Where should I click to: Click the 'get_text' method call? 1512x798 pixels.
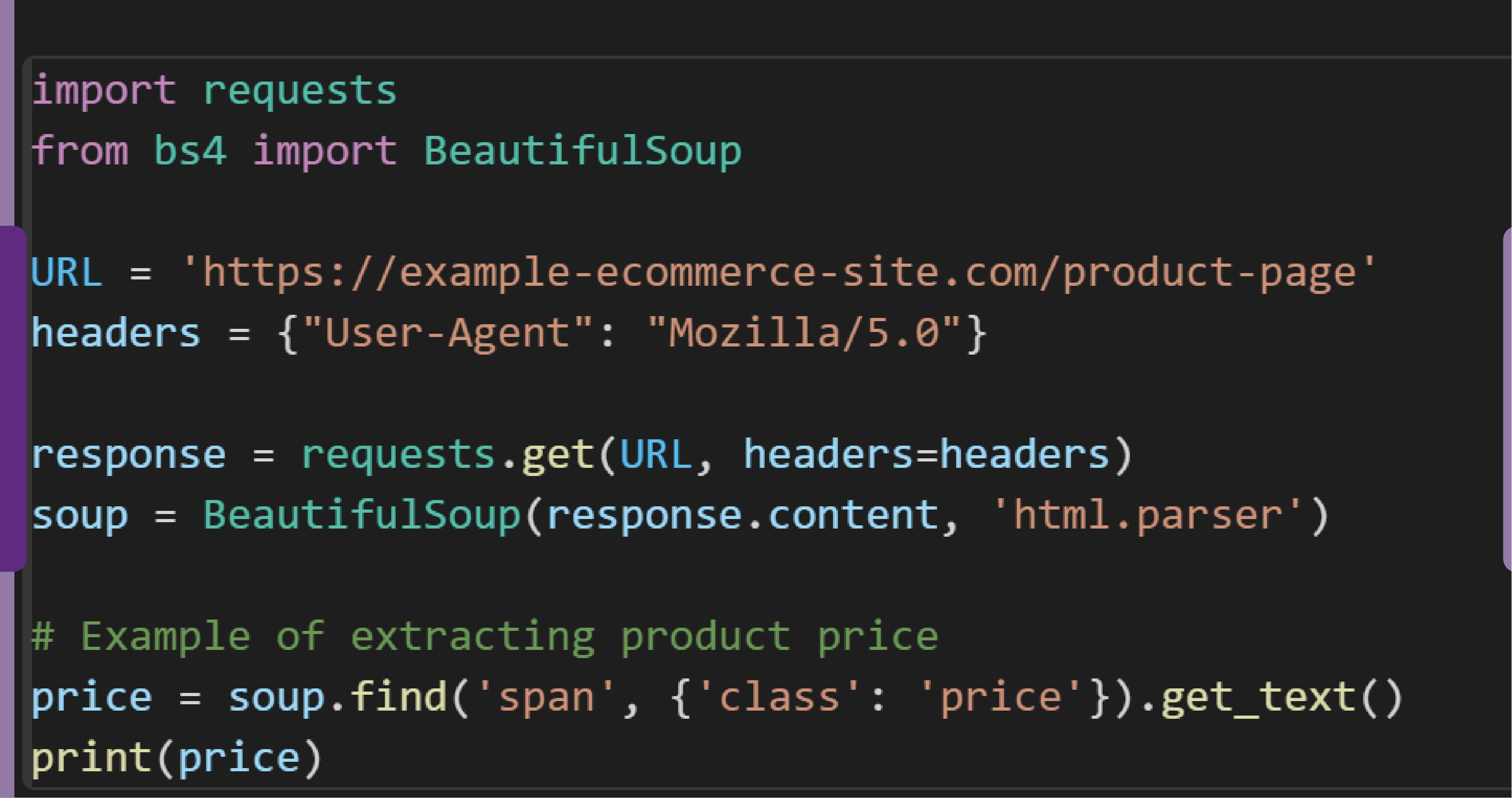(x=1258, y=697)
